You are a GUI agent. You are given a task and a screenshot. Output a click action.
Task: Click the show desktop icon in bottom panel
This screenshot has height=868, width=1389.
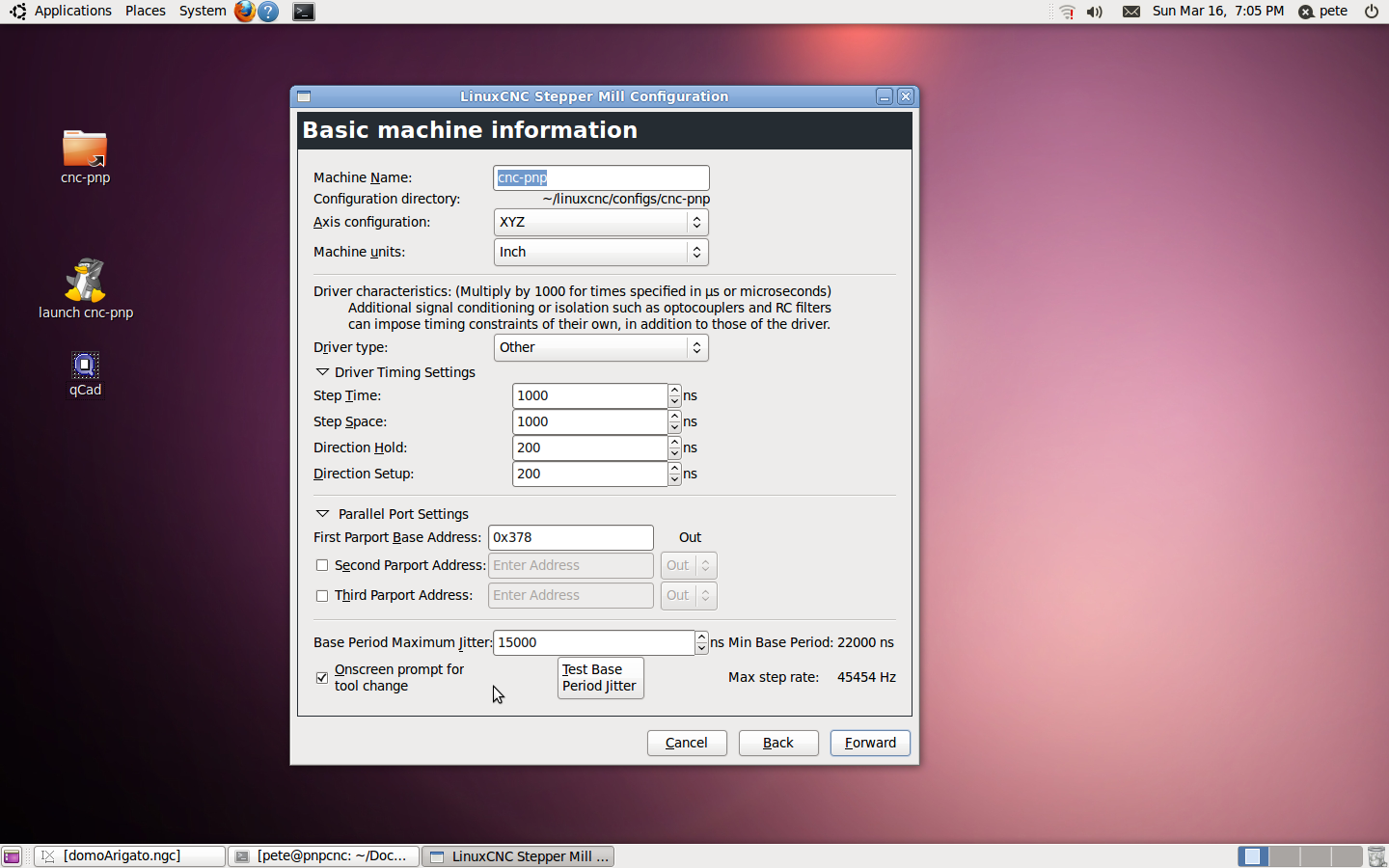(12, 856)
